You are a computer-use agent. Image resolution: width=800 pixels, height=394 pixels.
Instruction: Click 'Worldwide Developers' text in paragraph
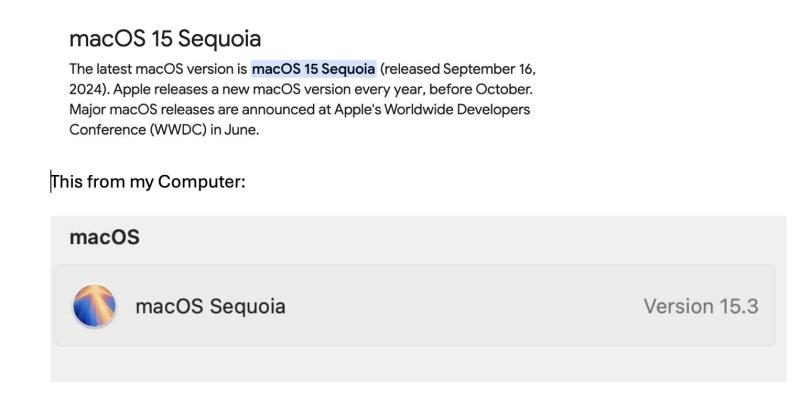point(457,109)
